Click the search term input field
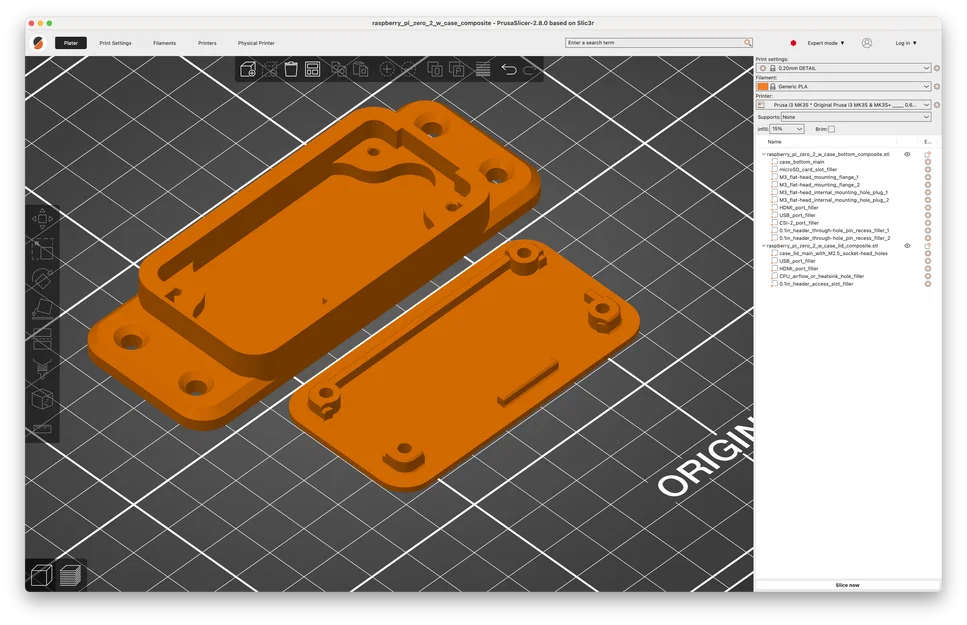 655,43
